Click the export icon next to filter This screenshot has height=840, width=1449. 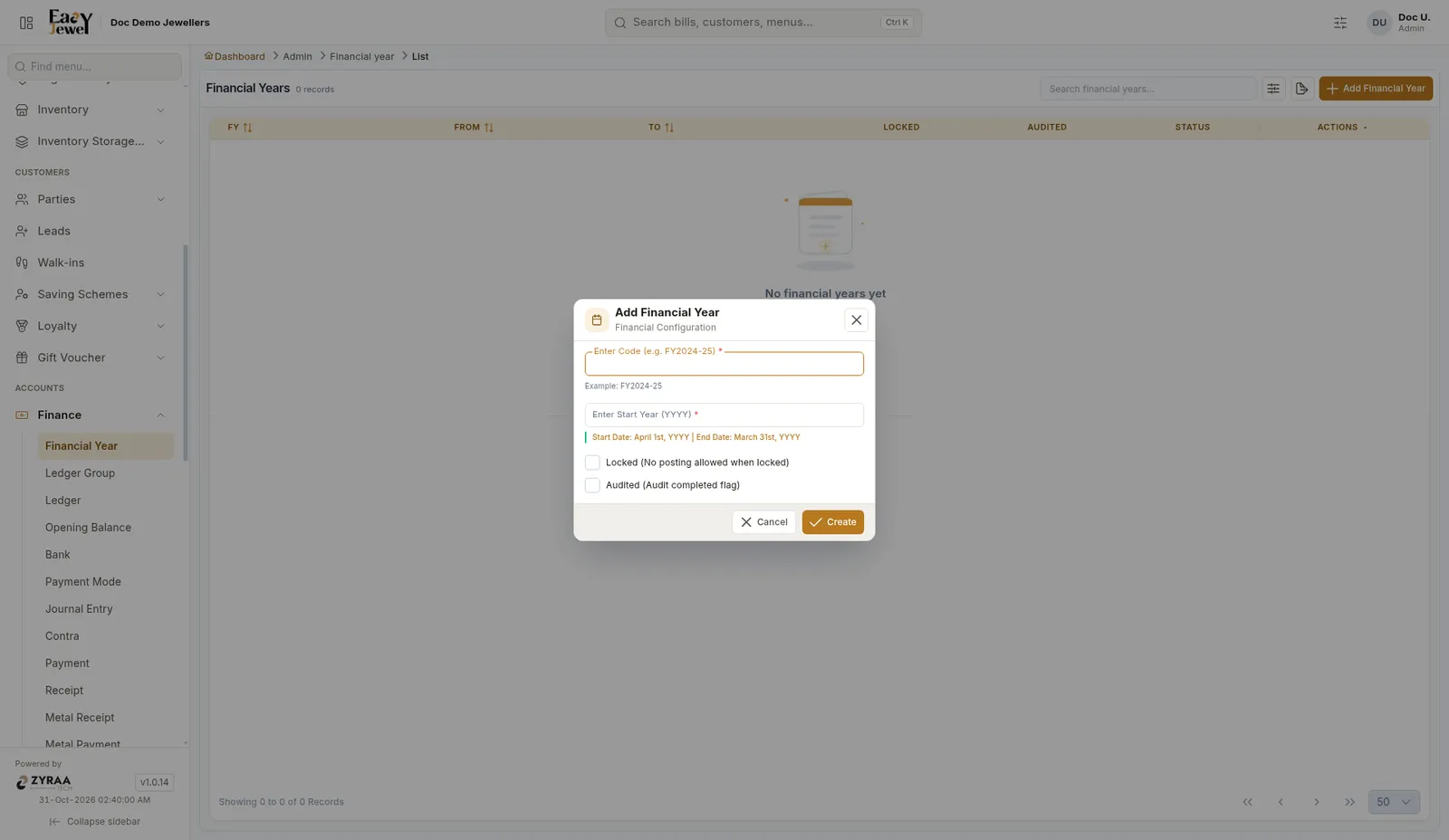pos(1301,89)
